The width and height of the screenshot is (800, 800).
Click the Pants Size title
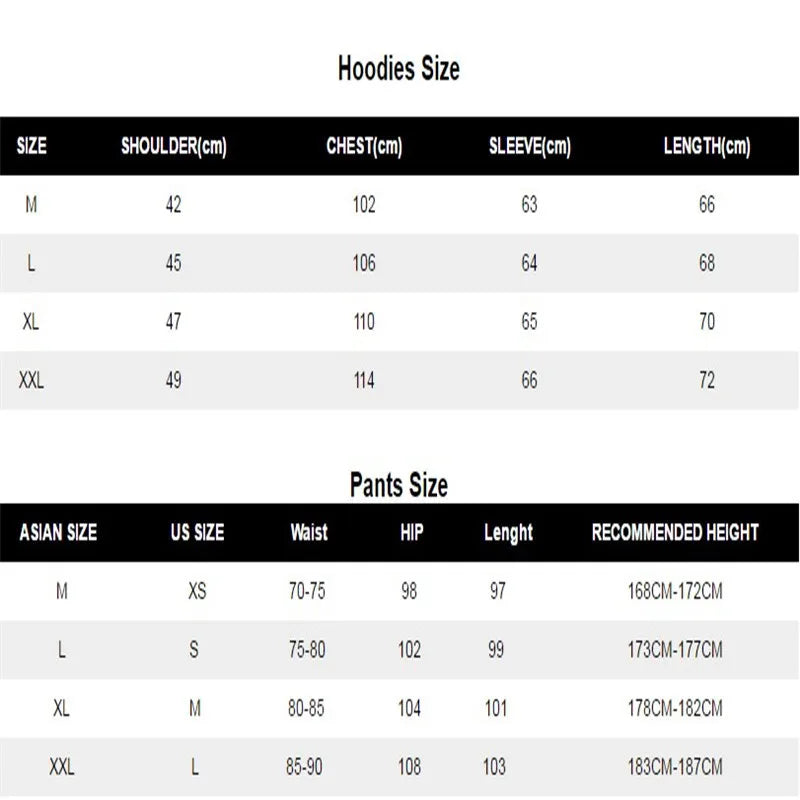[399, 486]
